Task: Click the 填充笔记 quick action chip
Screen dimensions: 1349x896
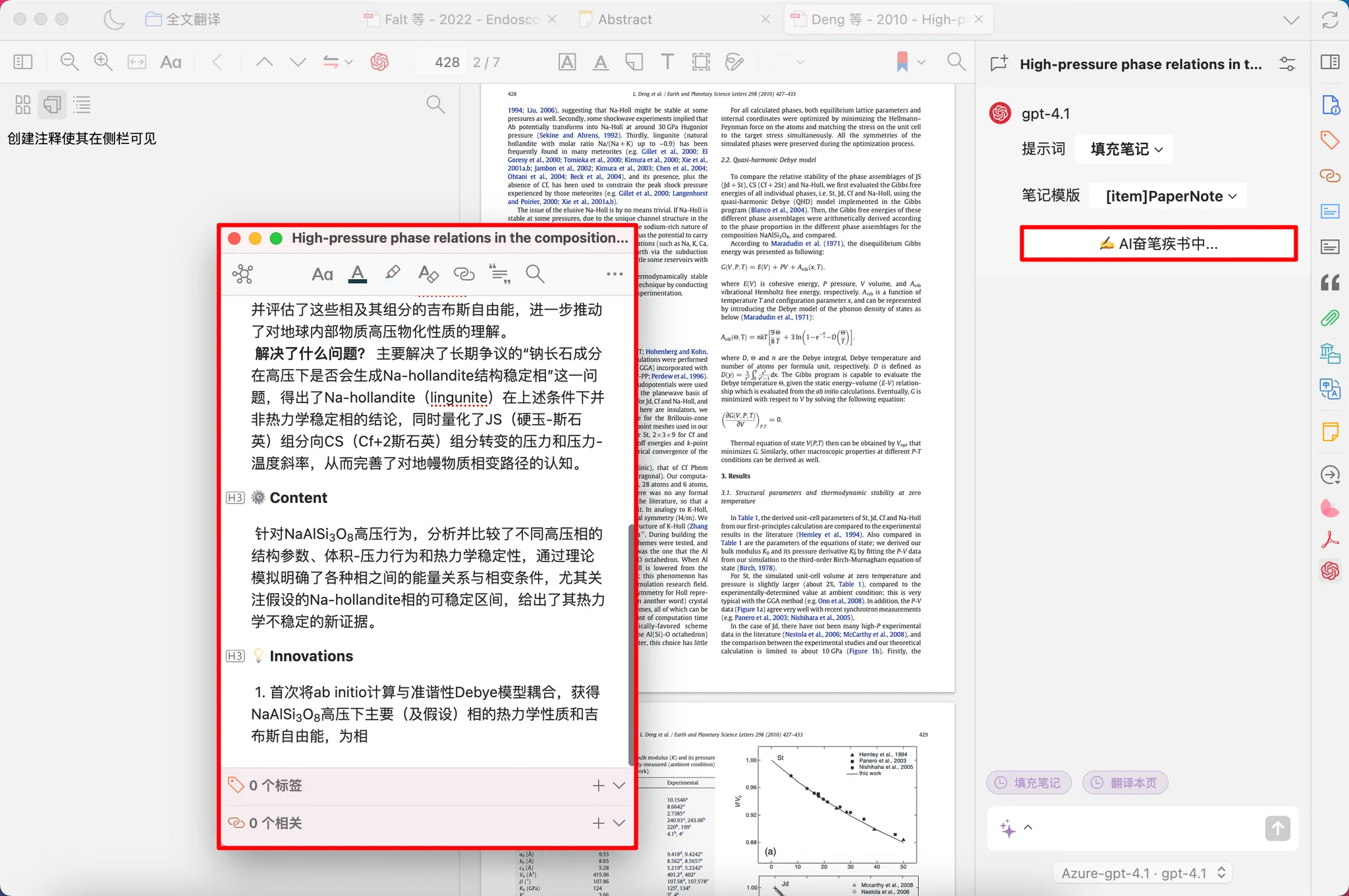Action: click(x=1029, y=783)
